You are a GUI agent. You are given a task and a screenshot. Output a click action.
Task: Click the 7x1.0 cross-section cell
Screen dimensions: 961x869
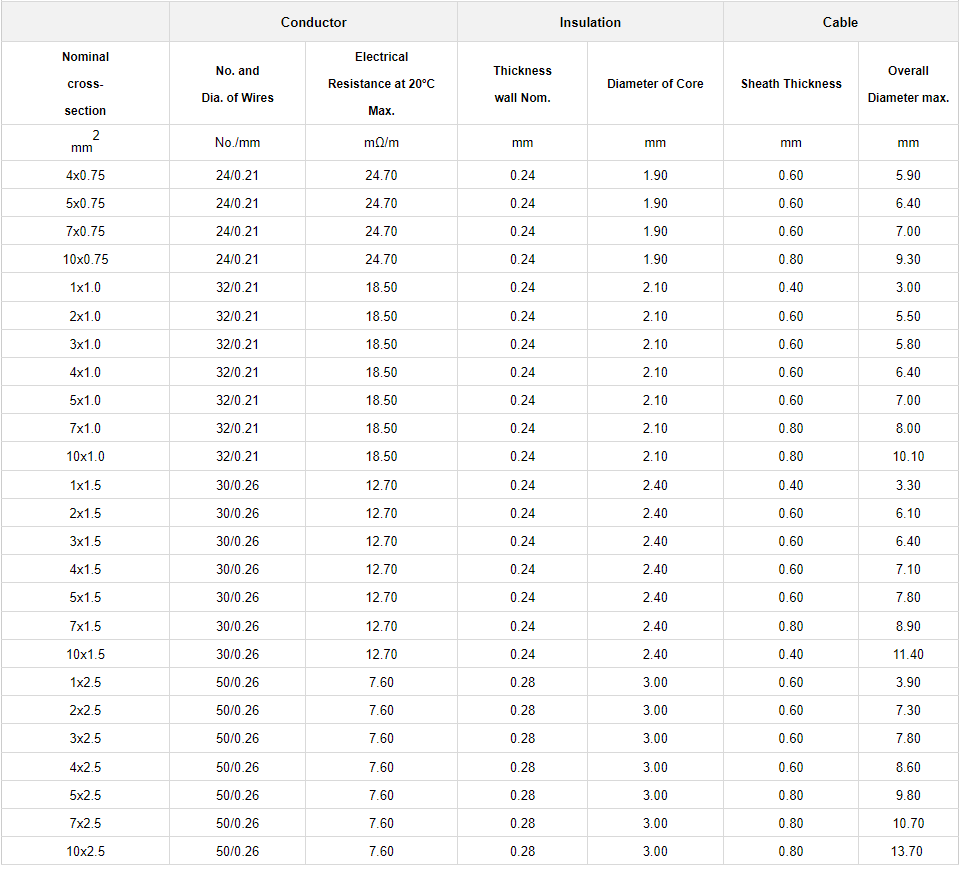coord(85,428)
